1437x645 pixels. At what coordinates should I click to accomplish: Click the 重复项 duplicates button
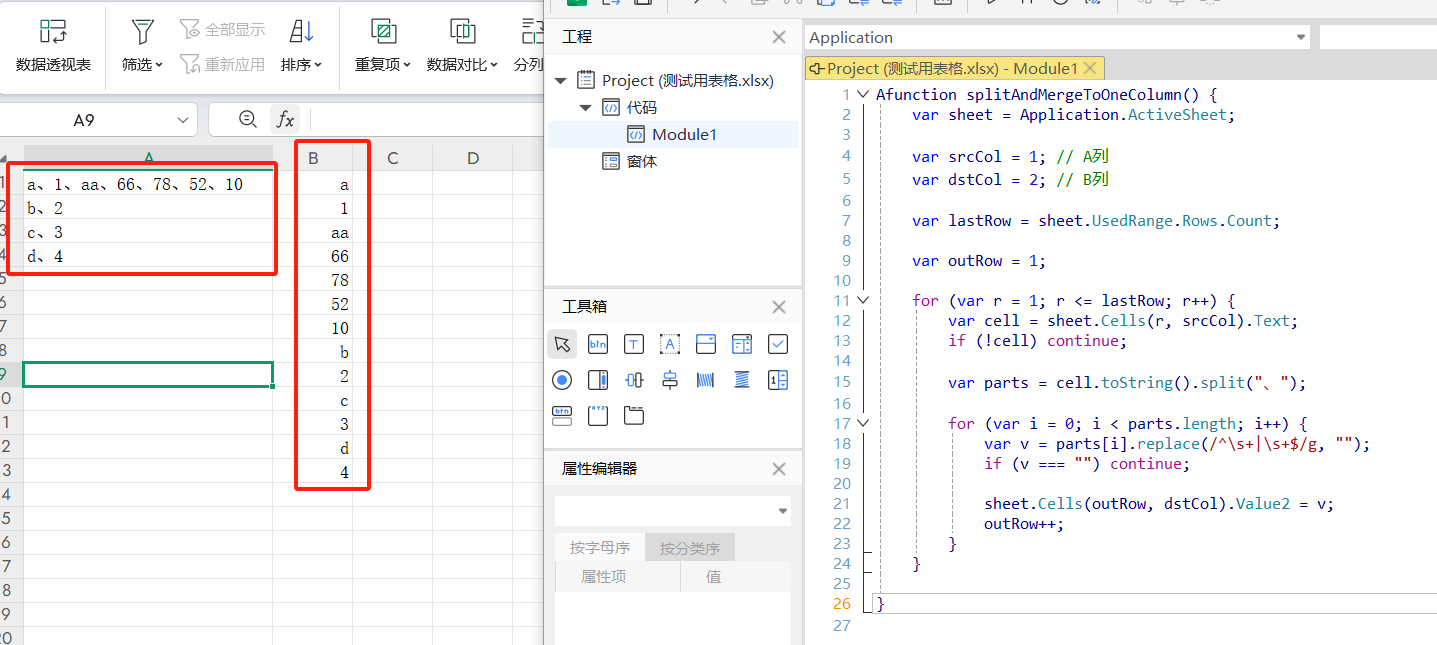click(x=382, y=46)
